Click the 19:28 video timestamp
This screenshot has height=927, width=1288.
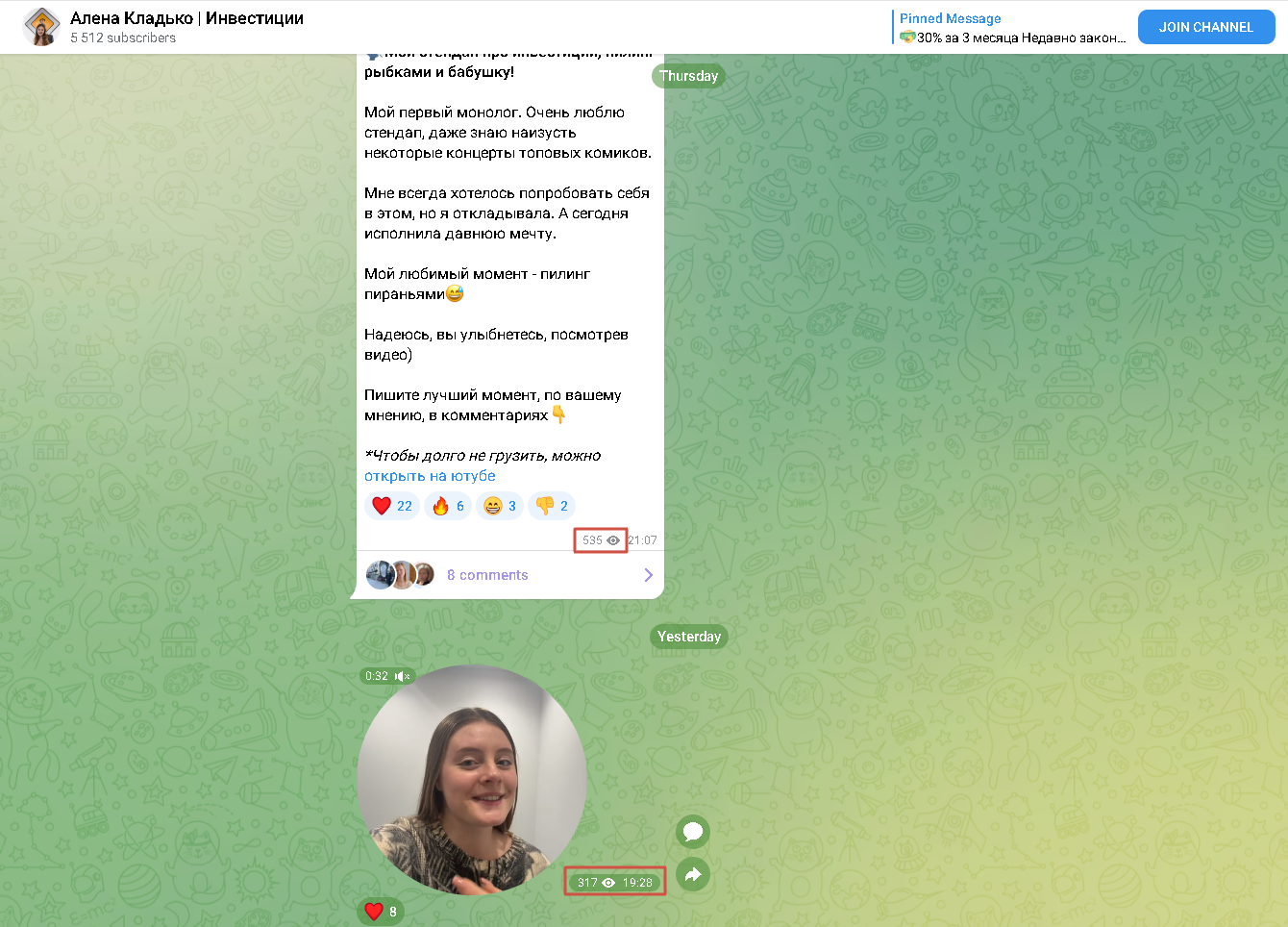tap(637, 883)
